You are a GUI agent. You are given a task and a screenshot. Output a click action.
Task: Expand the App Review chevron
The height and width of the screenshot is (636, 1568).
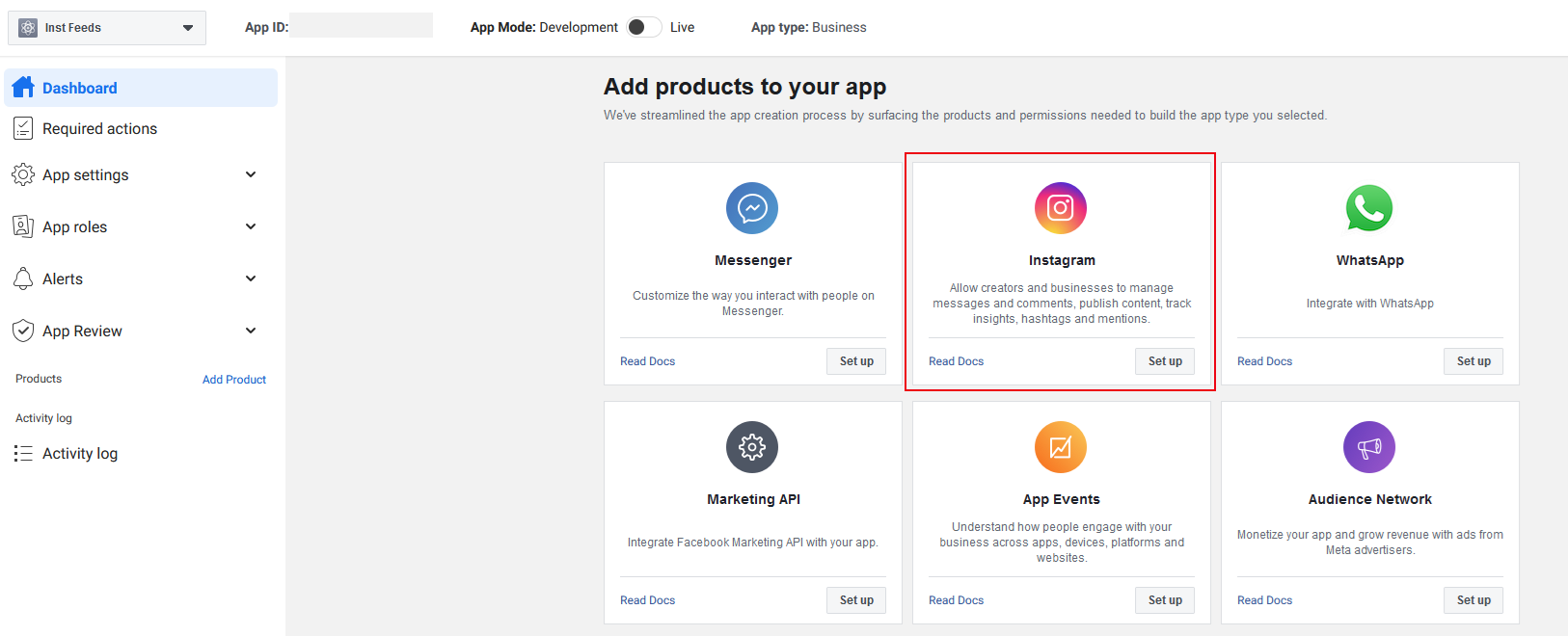coord(251,331)
